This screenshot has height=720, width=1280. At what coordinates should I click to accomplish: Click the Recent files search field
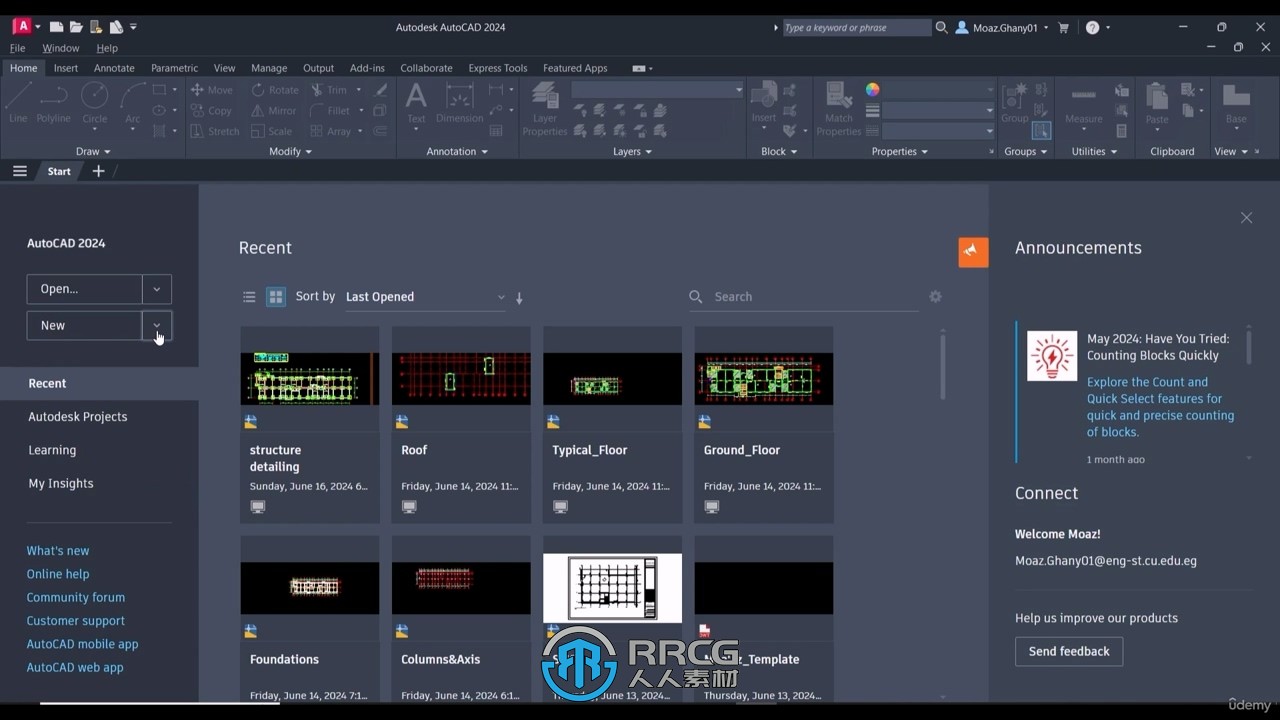(803, 297)
